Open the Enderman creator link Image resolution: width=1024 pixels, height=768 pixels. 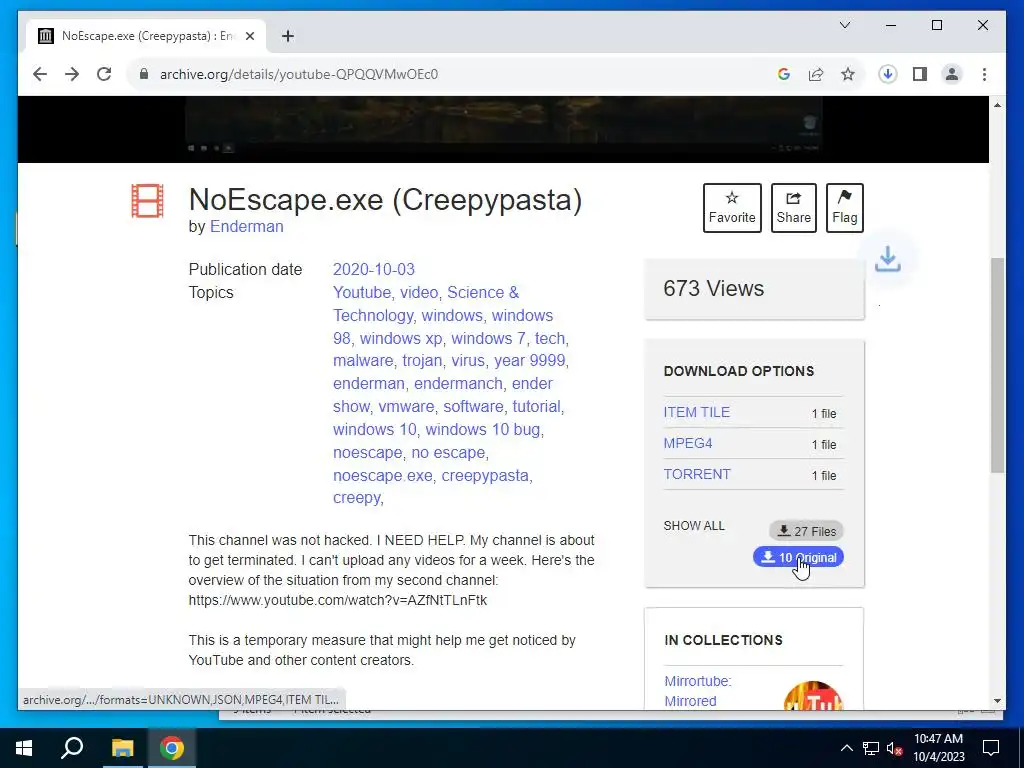246,227
